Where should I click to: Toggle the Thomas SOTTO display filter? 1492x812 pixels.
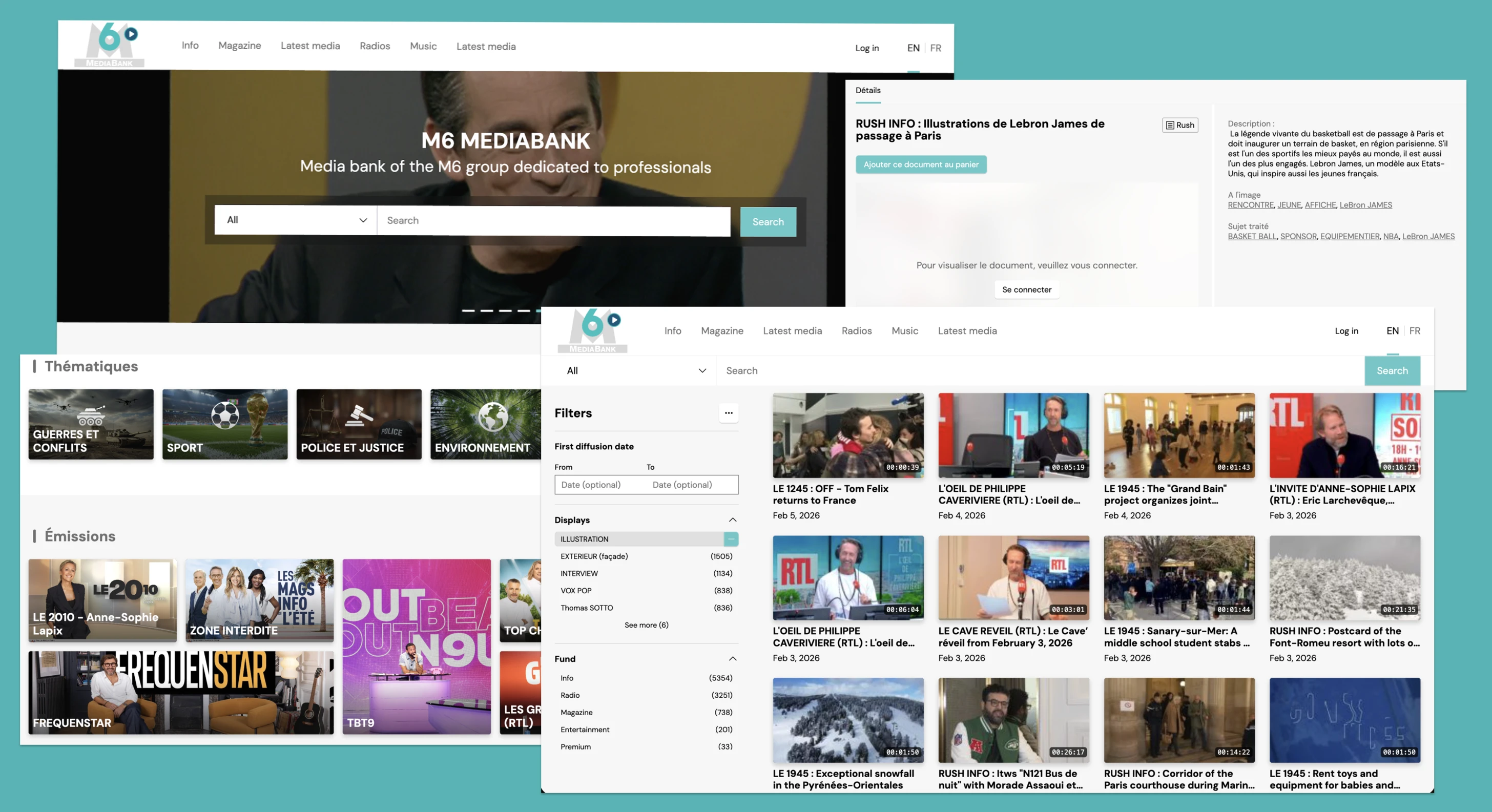tap(647, 608)
